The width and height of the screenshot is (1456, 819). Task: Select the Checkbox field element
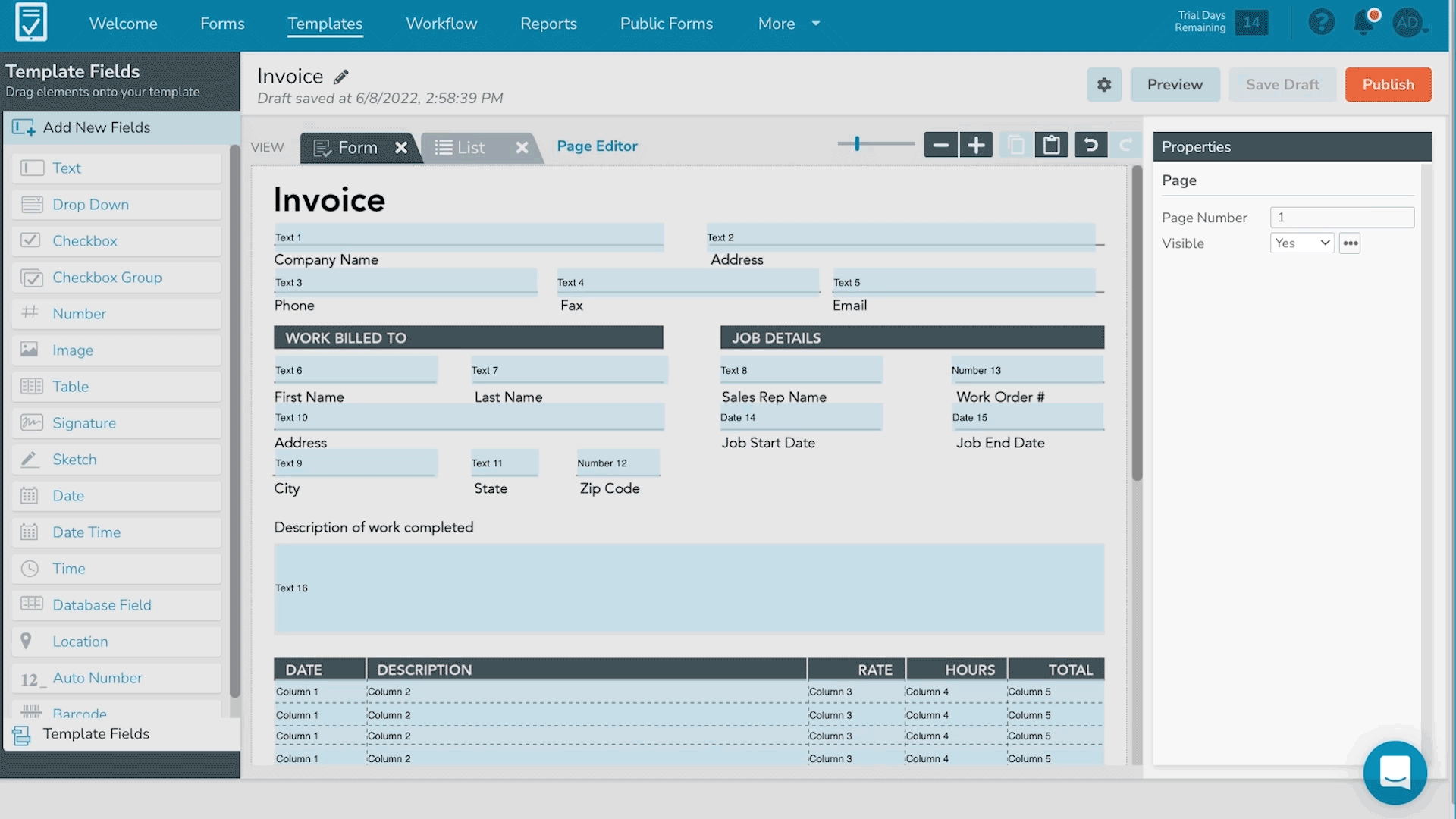point(116,241)
